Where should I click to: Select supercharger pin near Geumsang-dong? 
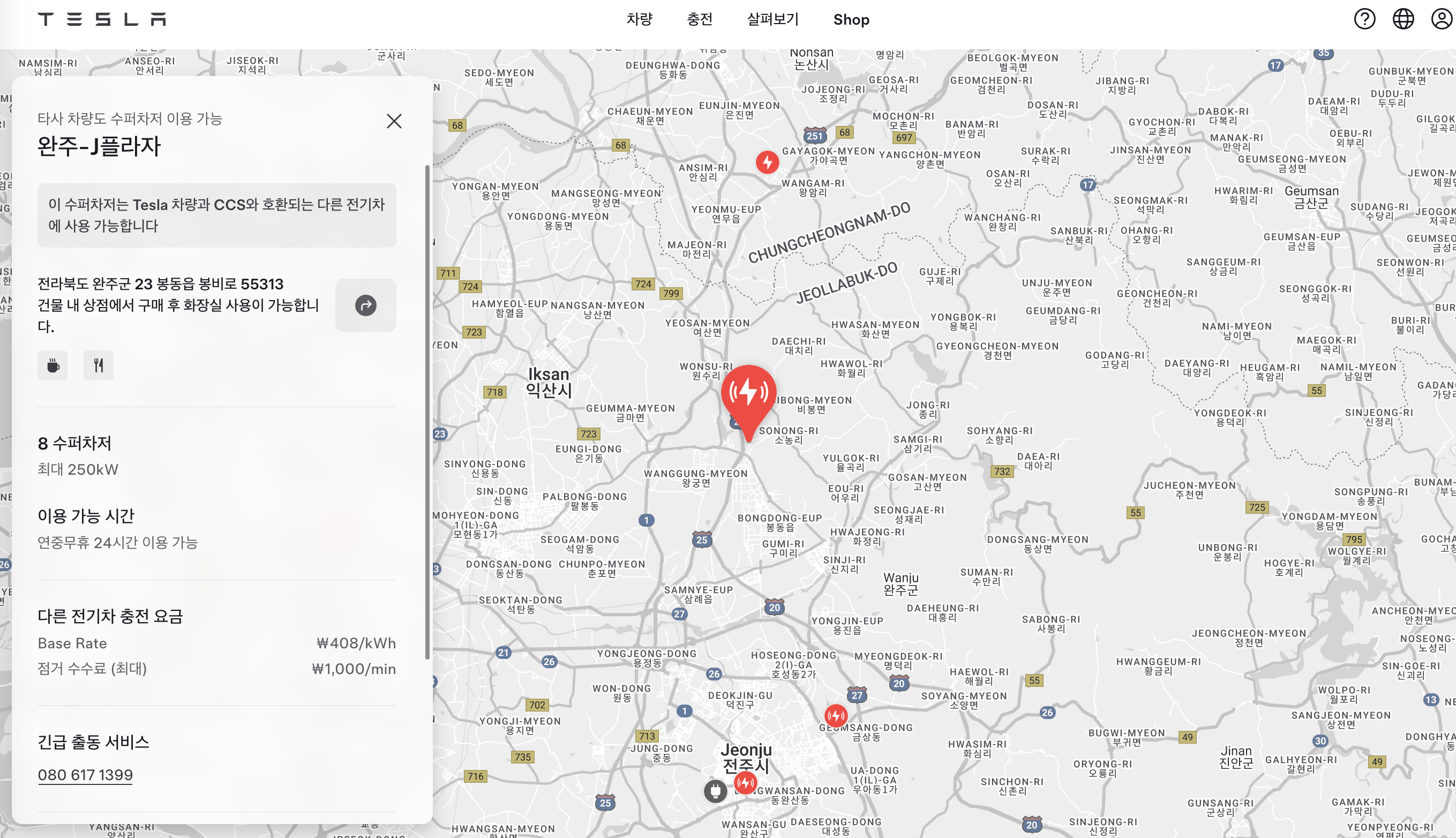[x=835, y=715]
